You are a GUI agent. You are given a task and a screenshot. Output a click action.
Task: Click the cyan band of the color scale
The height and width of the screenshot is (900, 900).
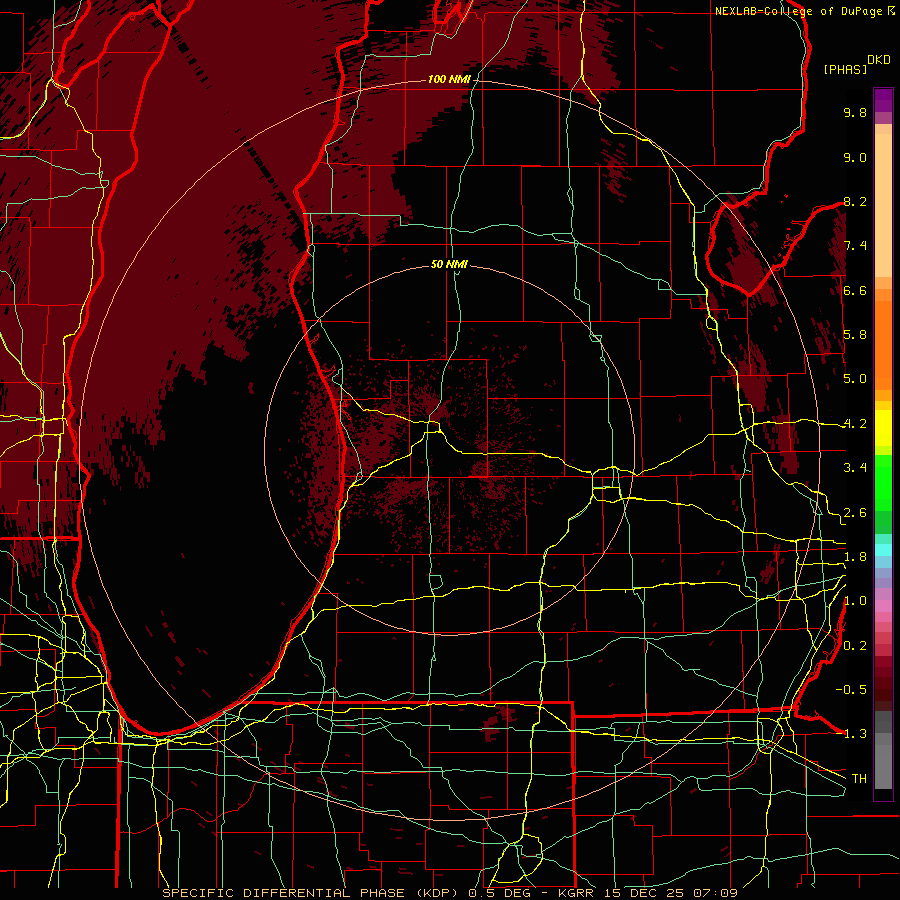pyautogui.click(x=883, y=550)
